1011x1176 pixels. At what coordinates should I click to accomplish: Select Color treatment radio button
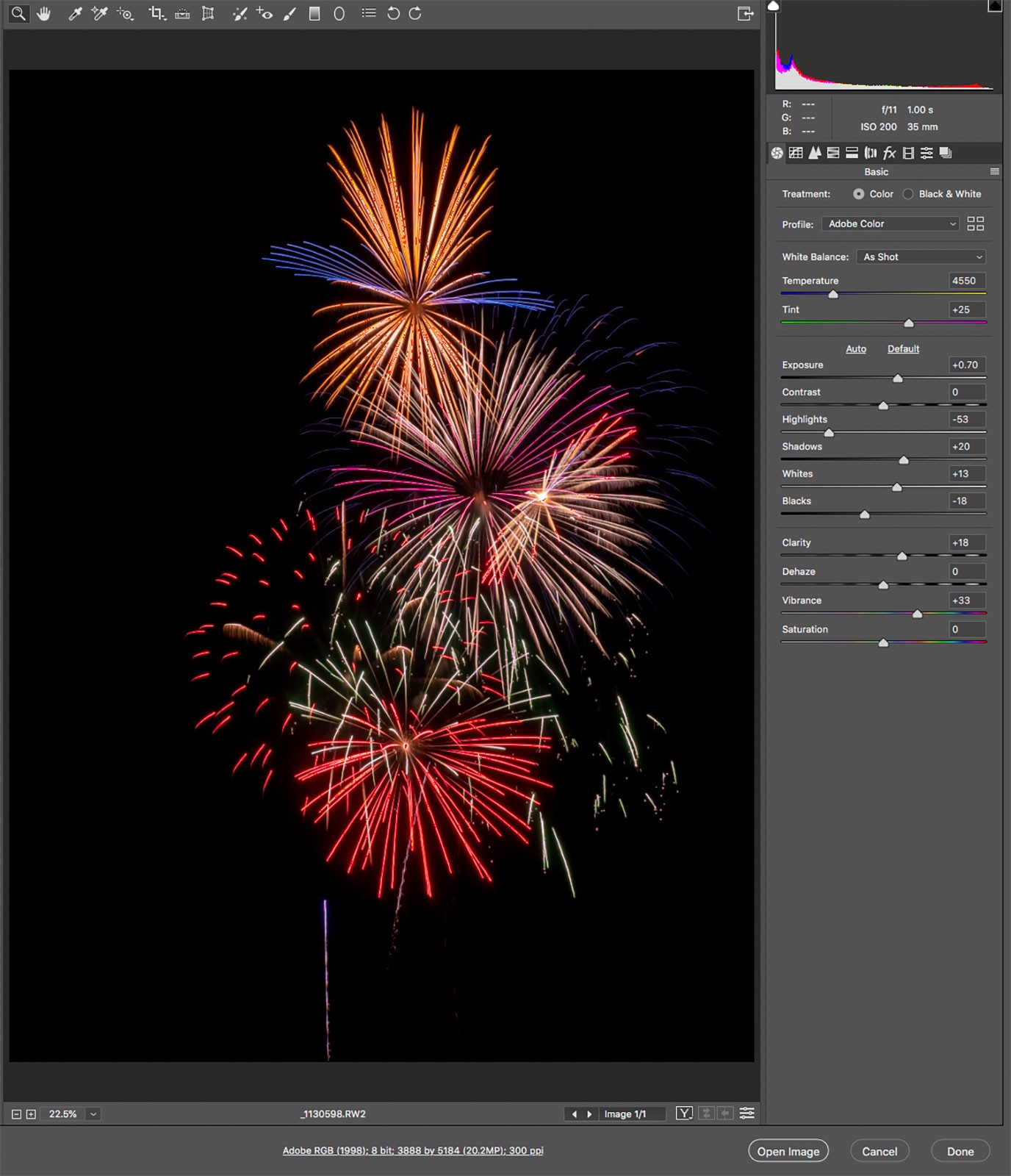(858, 194)
